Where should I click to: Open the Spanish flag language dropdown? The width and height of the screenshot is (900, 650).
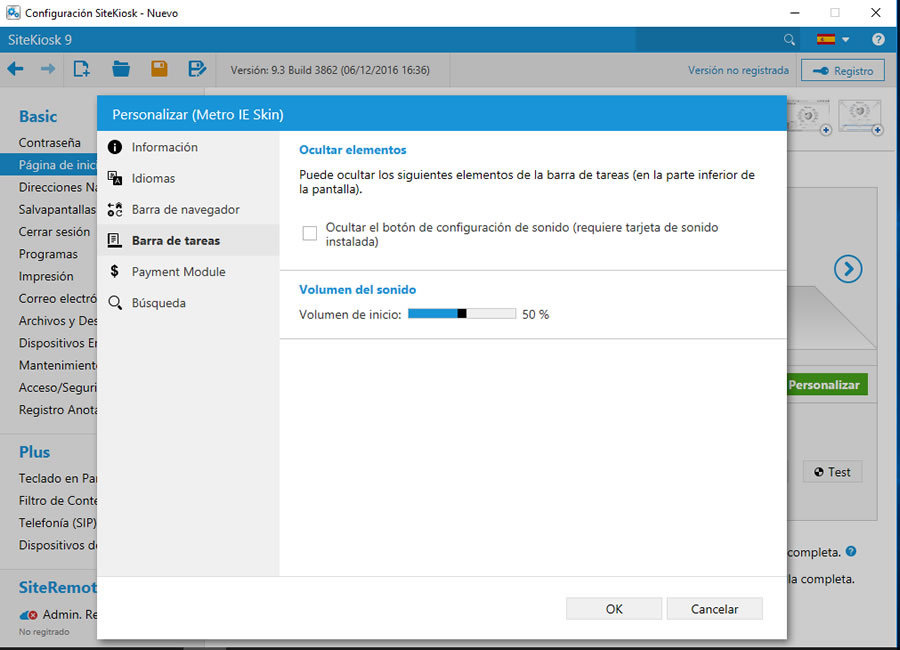click(x=833, y=40)
